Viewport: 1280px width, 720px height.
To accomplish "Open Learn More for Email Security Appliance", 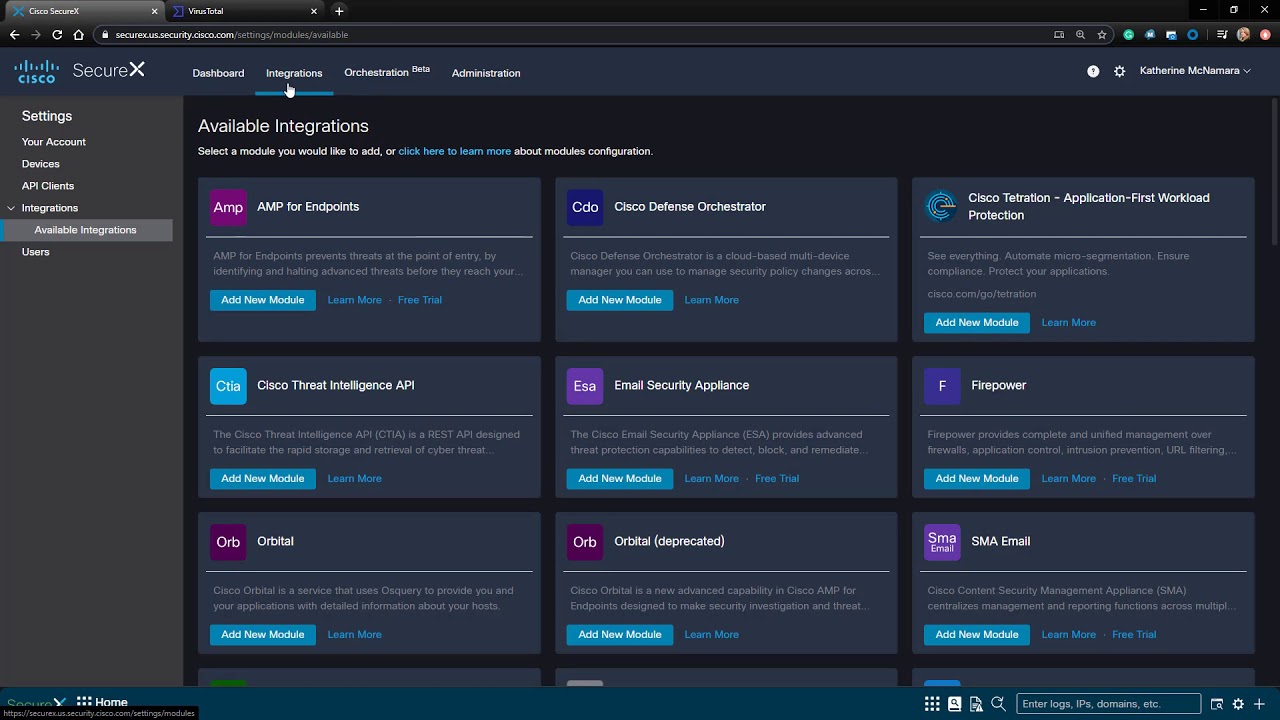I will point(712,478).
